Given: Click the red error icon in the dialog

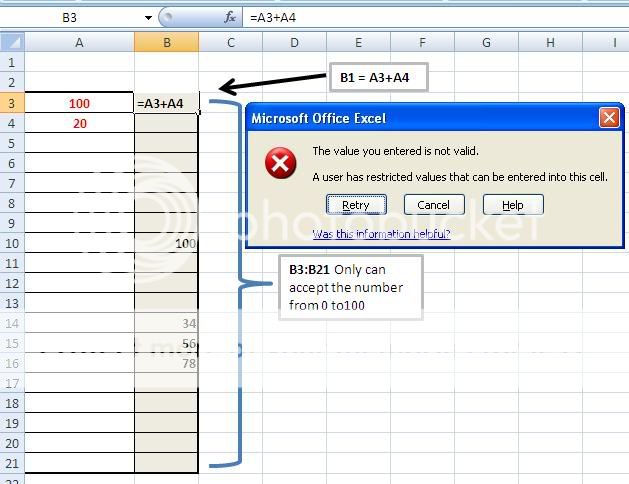Looking at the screenshot, I should 280,163.
